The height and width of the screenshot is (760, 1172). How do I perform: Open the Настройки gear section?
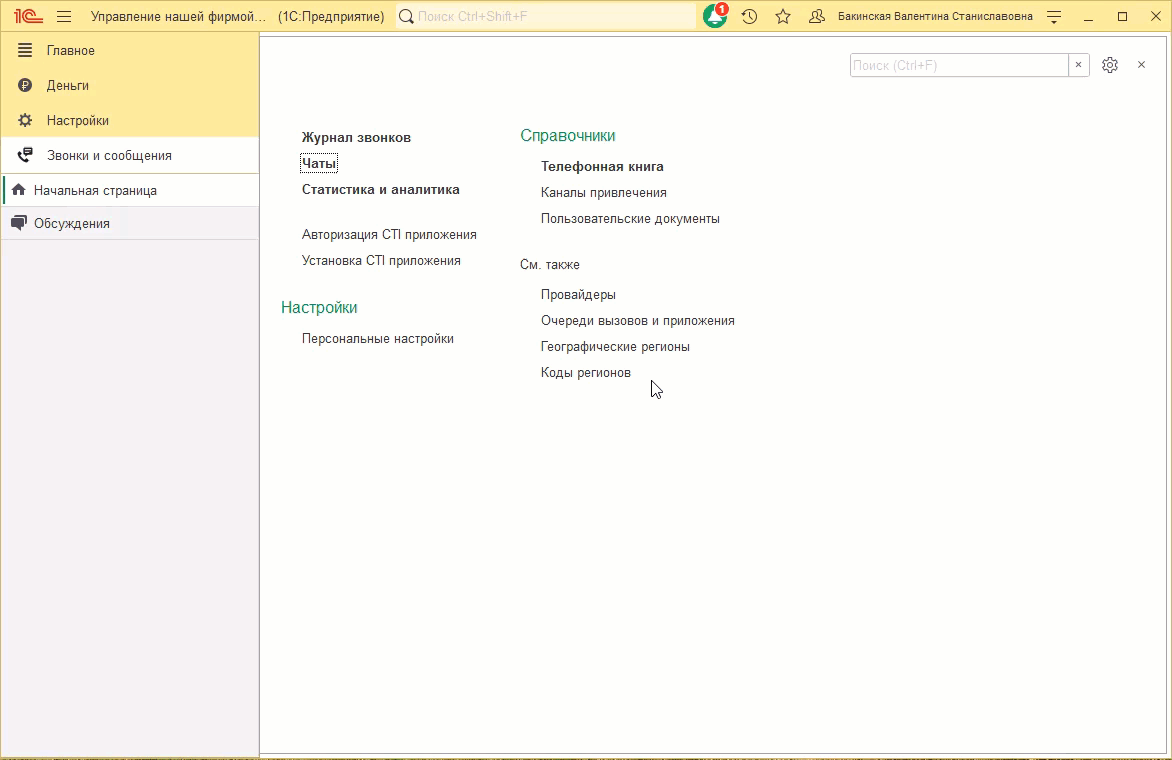tap(22, 119)
